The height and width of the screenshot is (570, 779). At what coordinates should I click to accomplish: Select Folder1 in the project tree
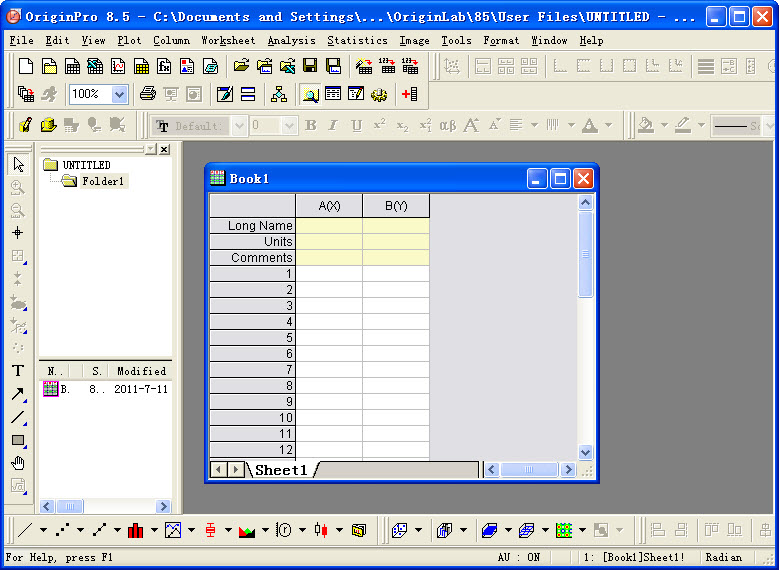[102, 182]
